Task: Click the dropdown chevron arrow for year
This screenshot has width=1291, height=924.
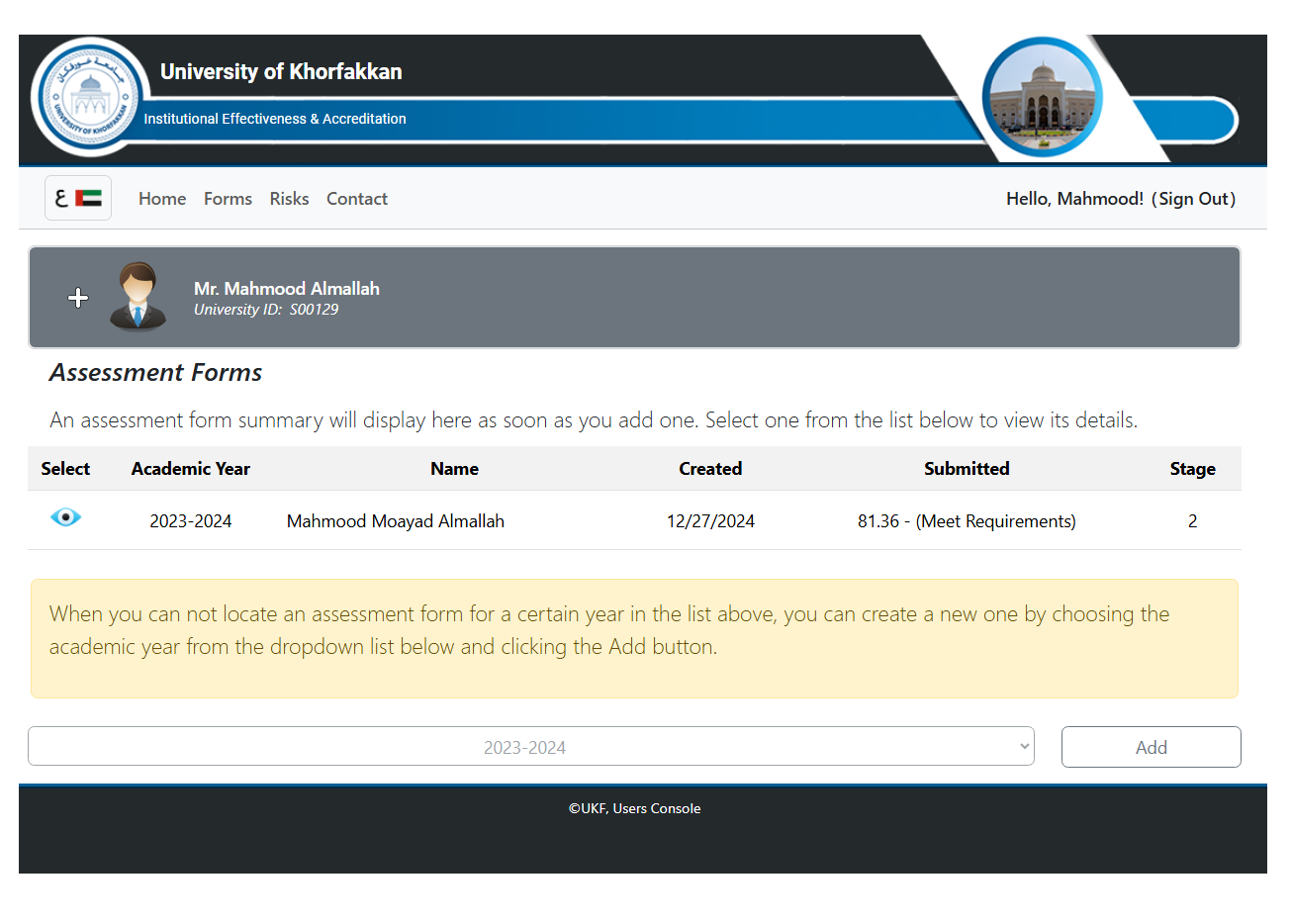Action: 1024,747
